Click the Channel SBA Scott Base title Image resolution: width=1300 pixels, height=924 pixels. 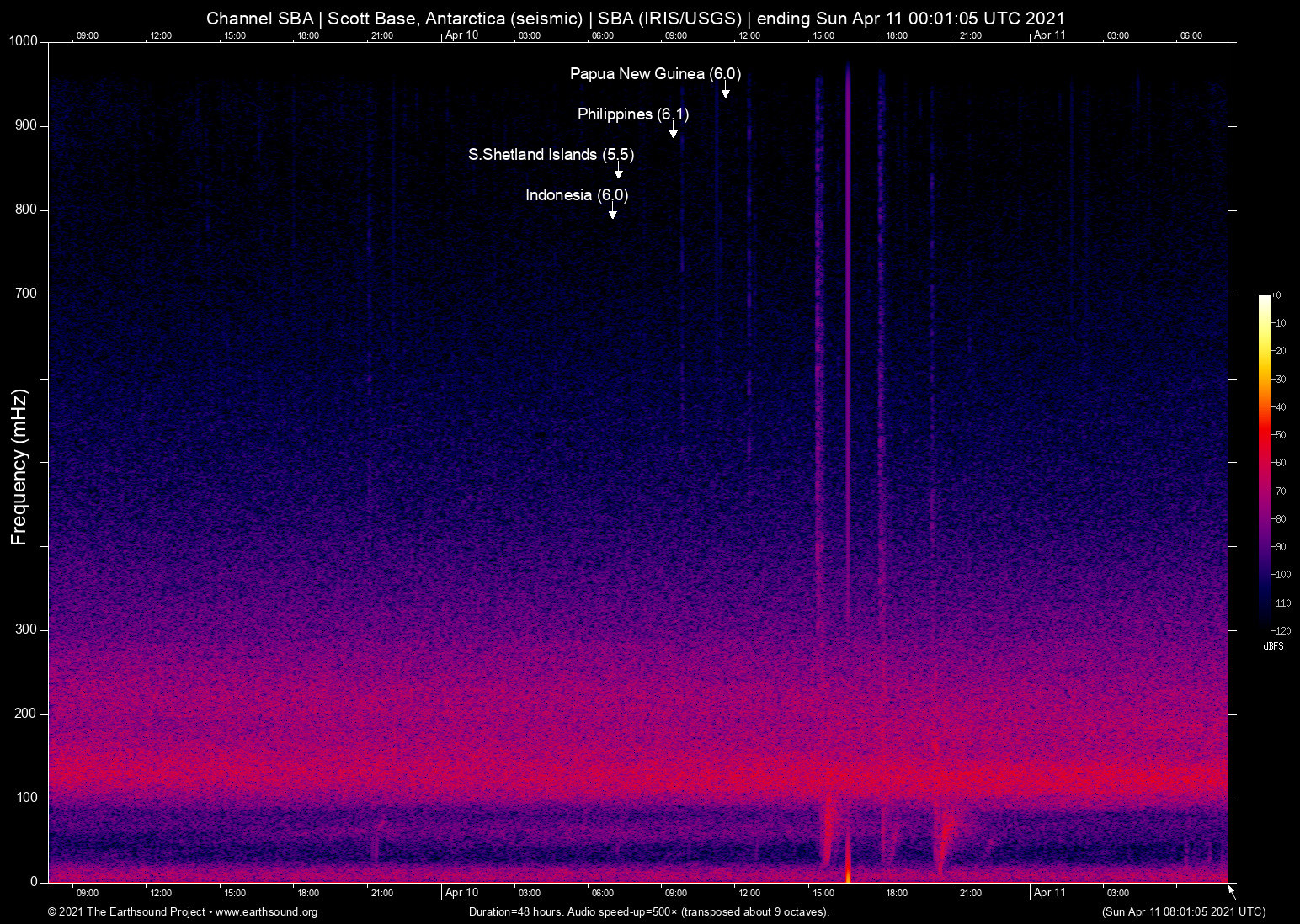636,19
